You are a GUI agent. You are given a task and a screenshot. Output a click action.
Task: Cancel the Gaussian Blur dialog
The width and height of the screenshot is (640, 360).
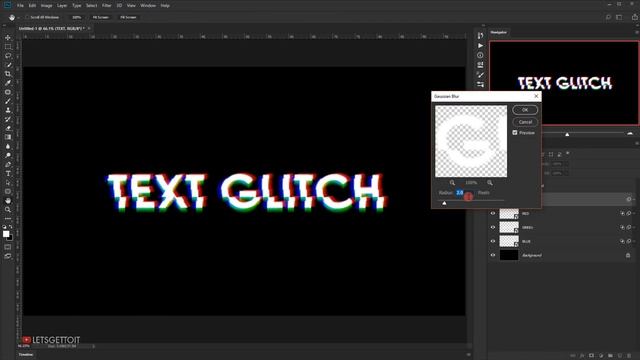pyautogui.click(x=525, y=122)
